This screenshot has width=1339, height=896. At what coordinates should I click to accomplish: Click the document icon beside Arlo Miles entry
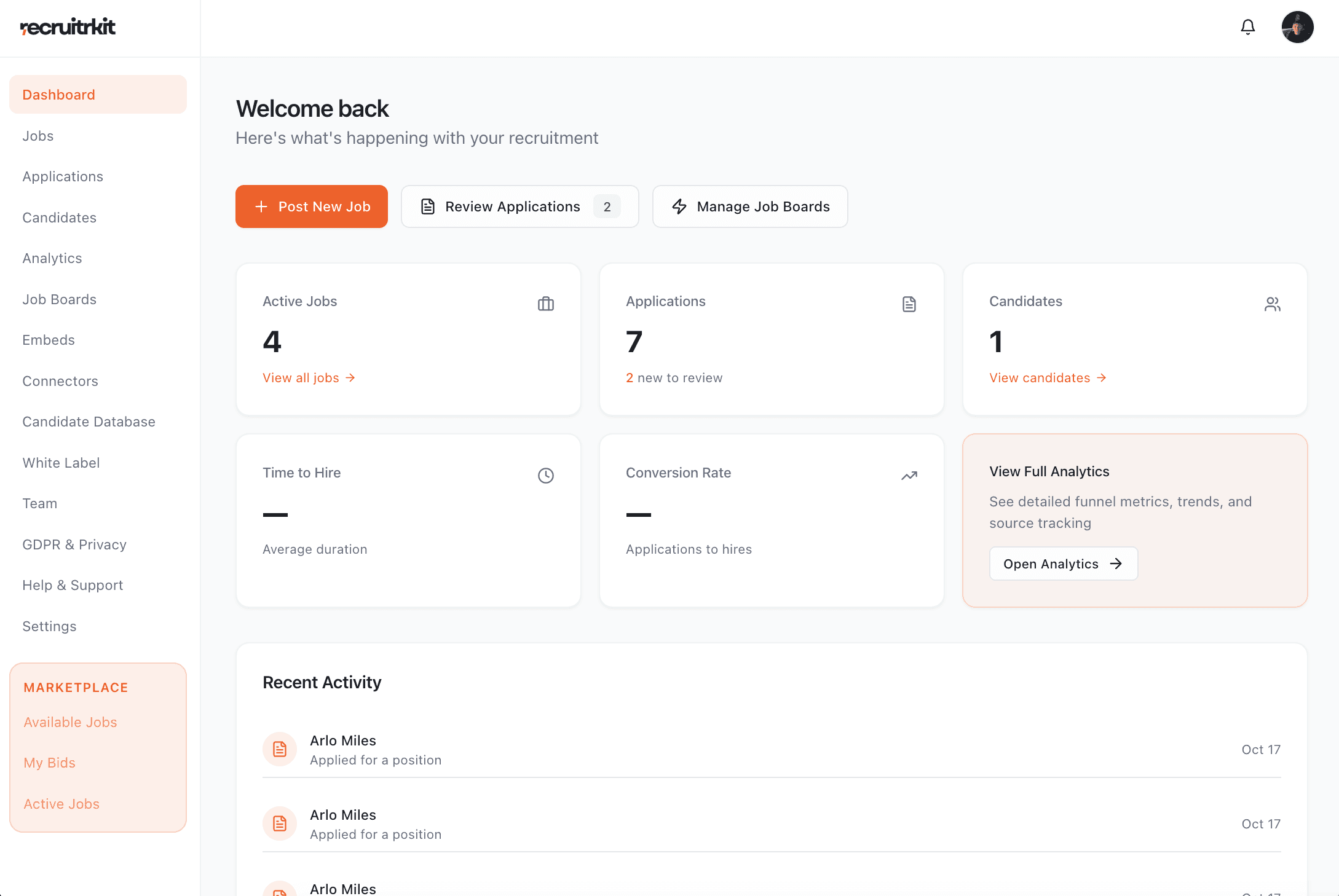[x=280, y=749]
